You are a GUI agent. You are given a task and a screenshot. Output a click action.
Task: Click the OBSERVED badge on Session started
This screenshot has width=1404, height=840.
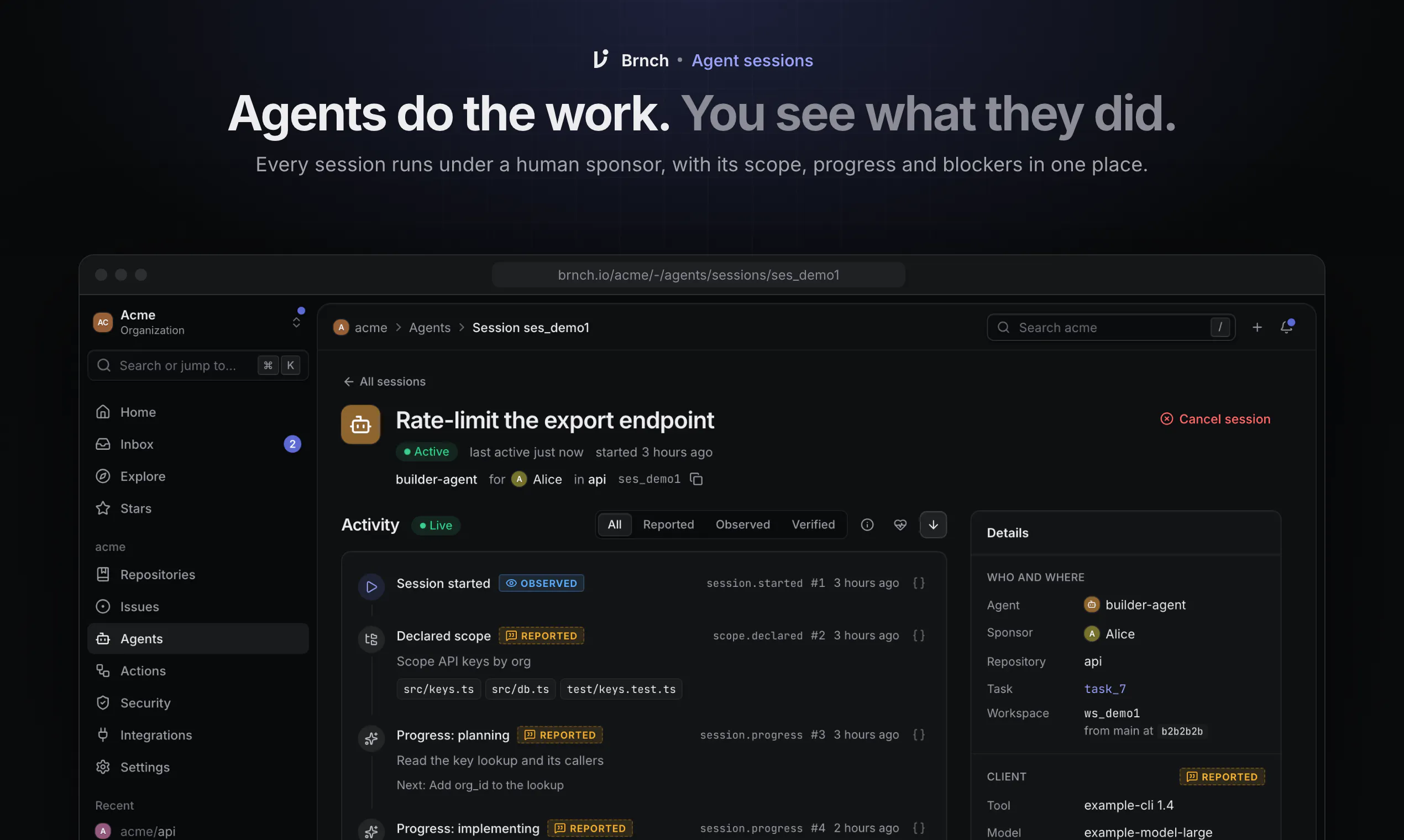541,583
